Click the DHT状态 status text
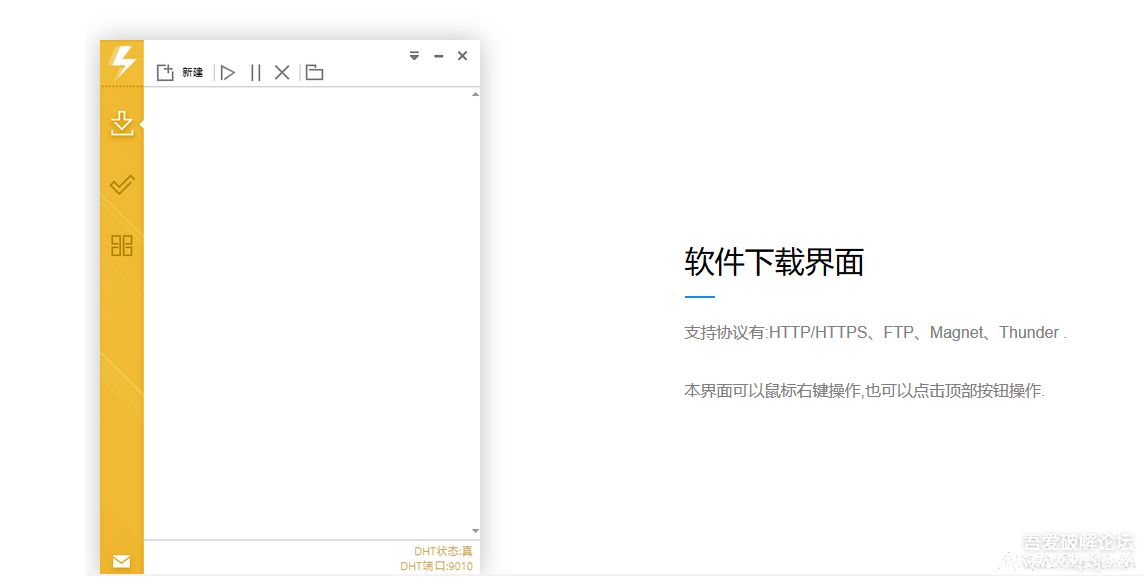Screen dimensions: 1143x579 [x=443, y=551]
